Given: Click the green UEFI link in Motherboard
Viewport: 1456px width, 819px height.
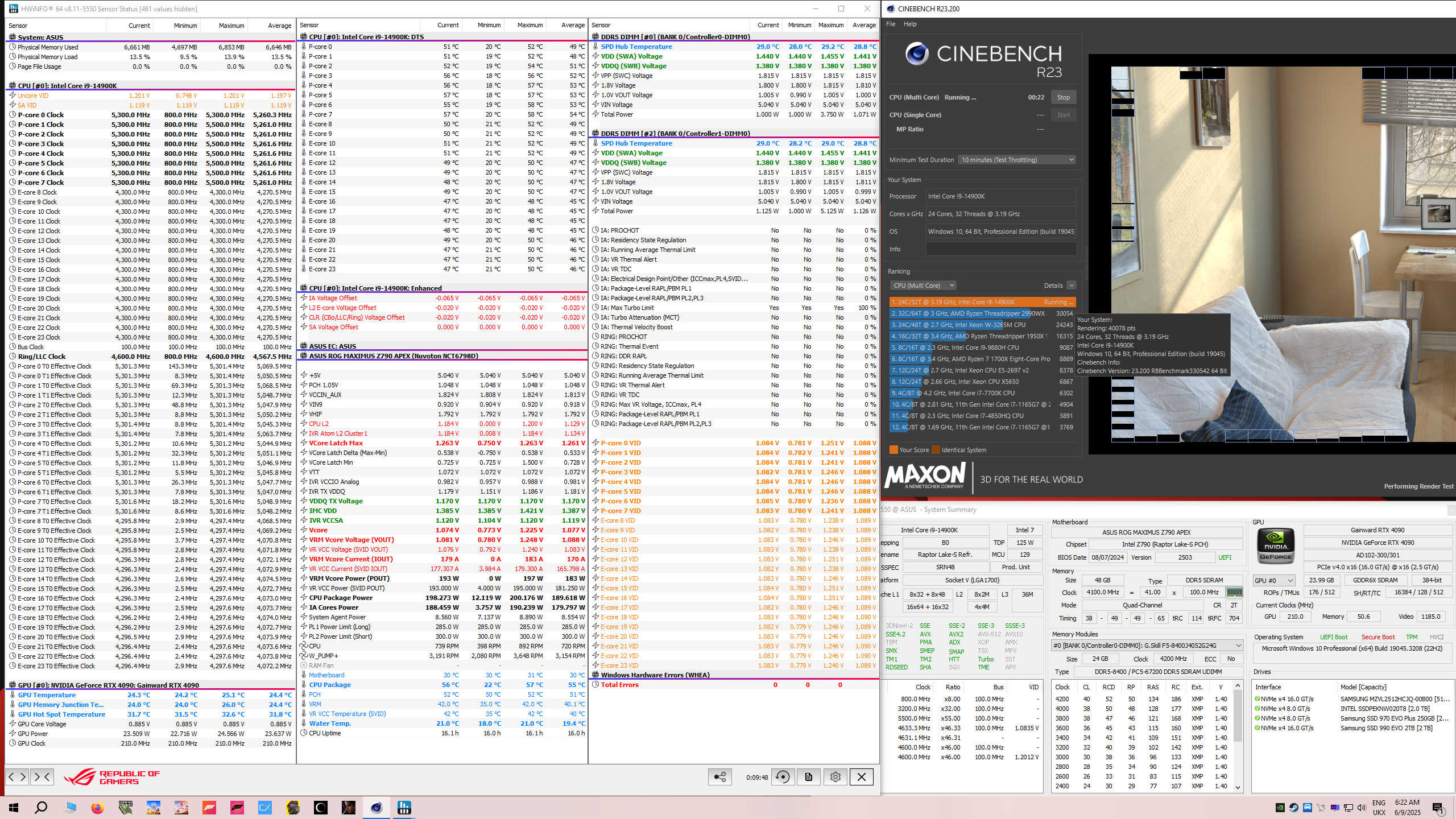Looking at the screenshot, I should point(1225,557).
